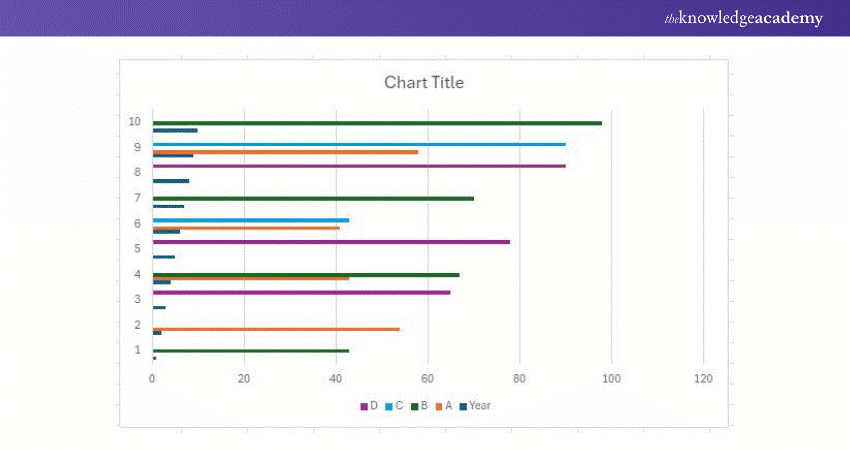This screenshot has height=450, width=850.
Task: Select the vertical axis label 10
Action: tap(134, 121)
